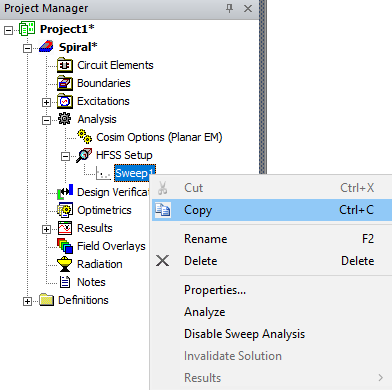This screenshot has width=392, height=390.
Task: Click the HFSS Setup magnifier icon
Action: click(x=84, y=155)
